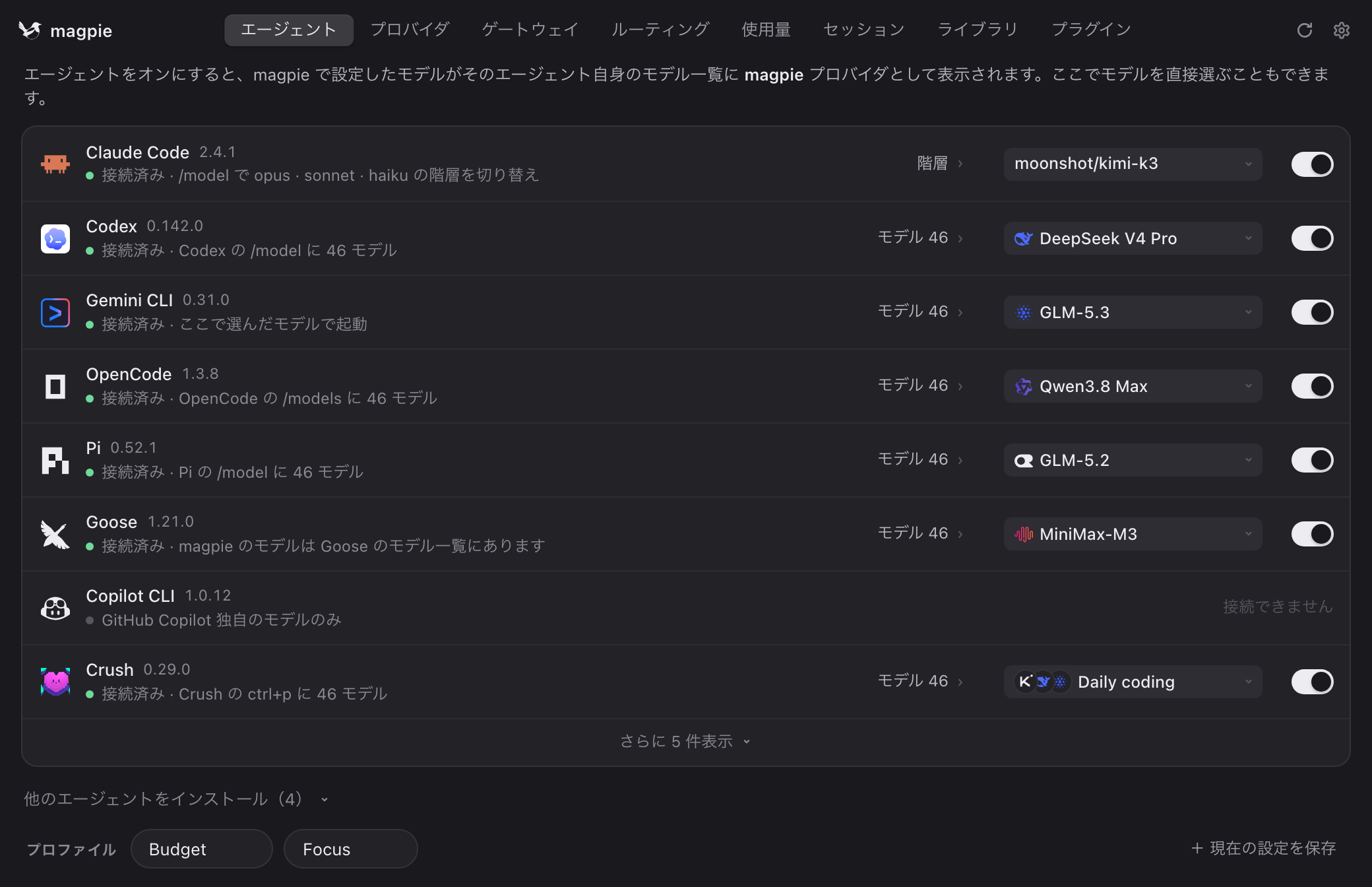Click the Gemini CLI agent icon
This screenshot has width=1372, height=887.
(x=55, y=312)
